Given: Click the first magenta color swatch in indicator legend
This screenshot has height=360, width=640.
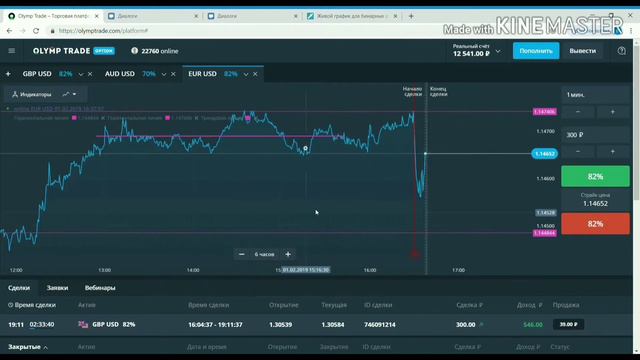Looking at the screenshot, I should click(x=74, y=118).
